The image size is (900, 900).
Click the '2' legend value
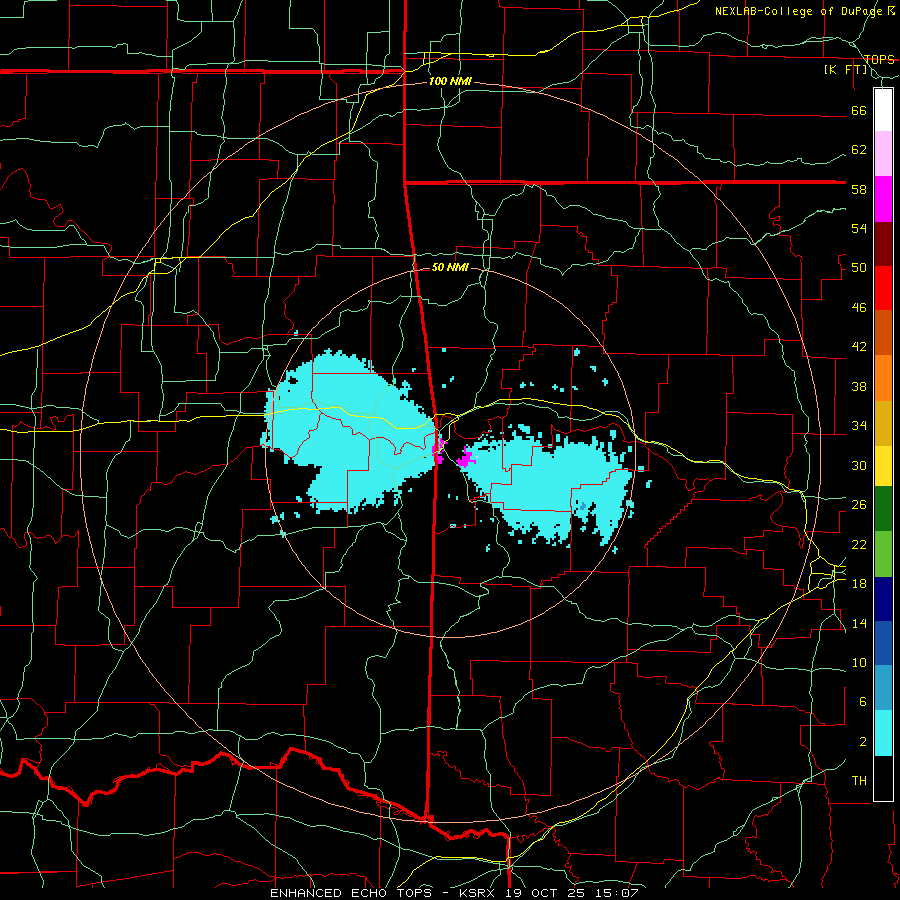[863, 741]
